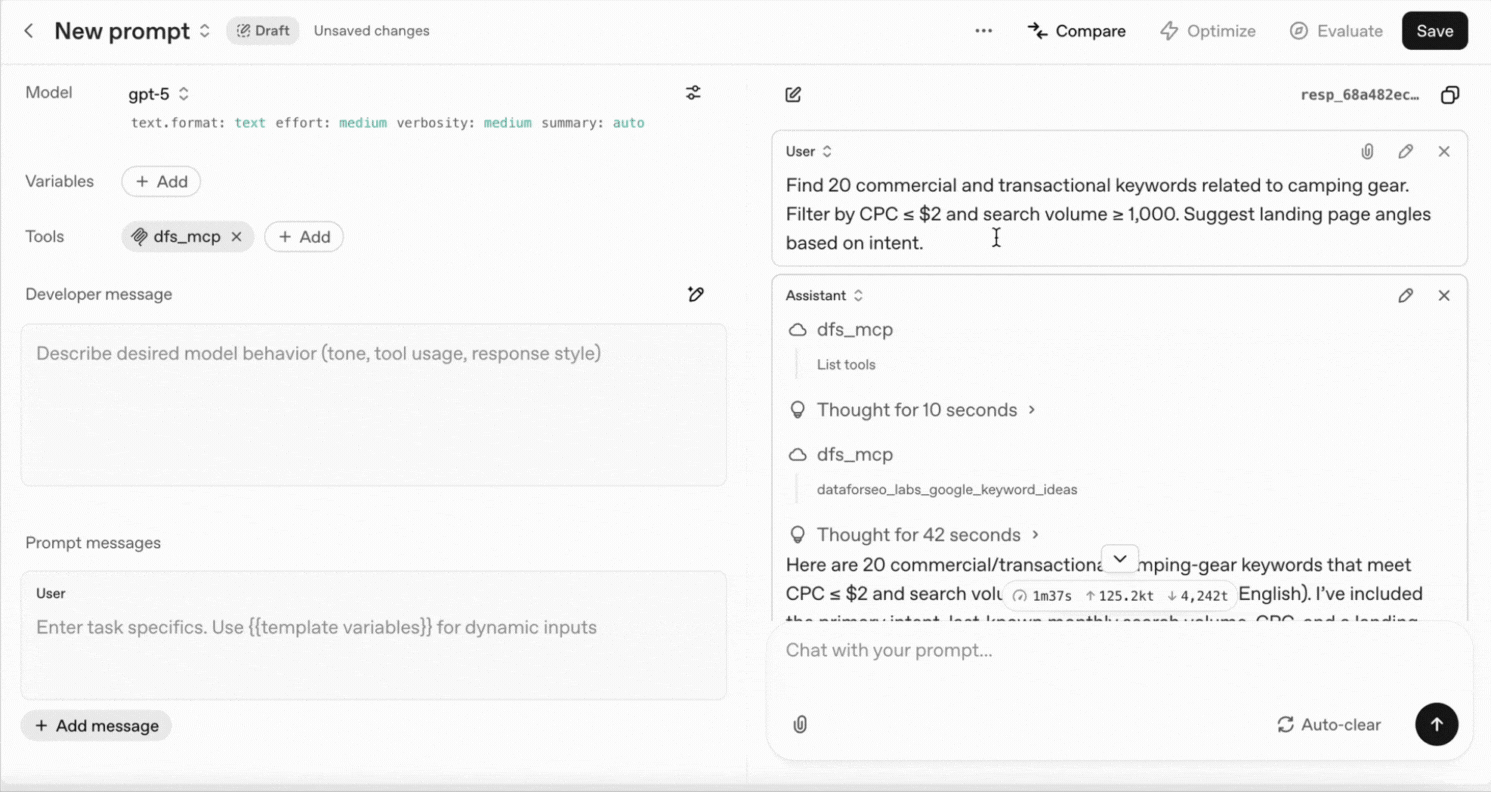
Task: Open the gpt-5 model dropdown
Action: tap(159, 94)
